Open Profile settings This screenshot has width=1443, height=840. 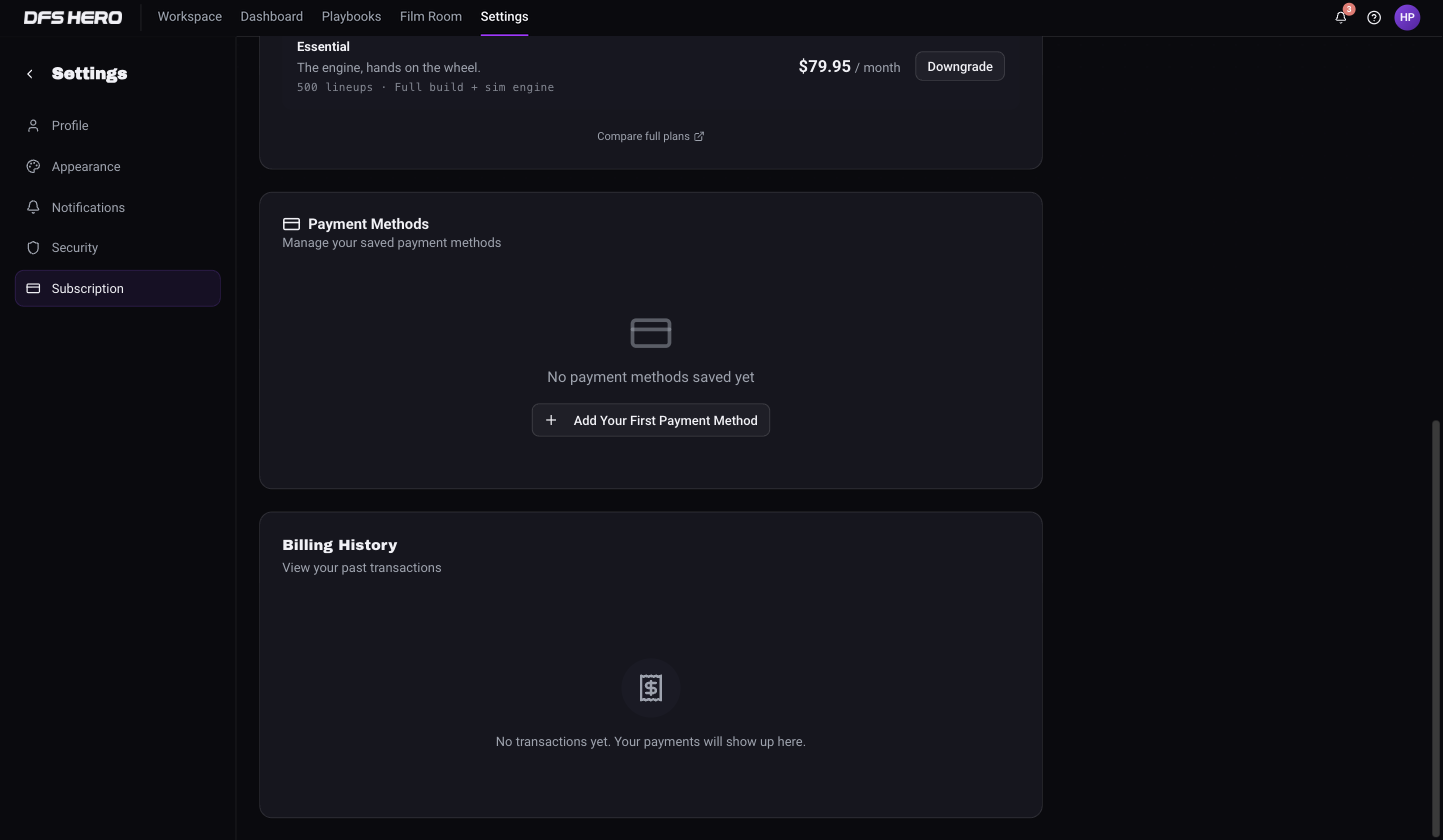tap(118, 125)
